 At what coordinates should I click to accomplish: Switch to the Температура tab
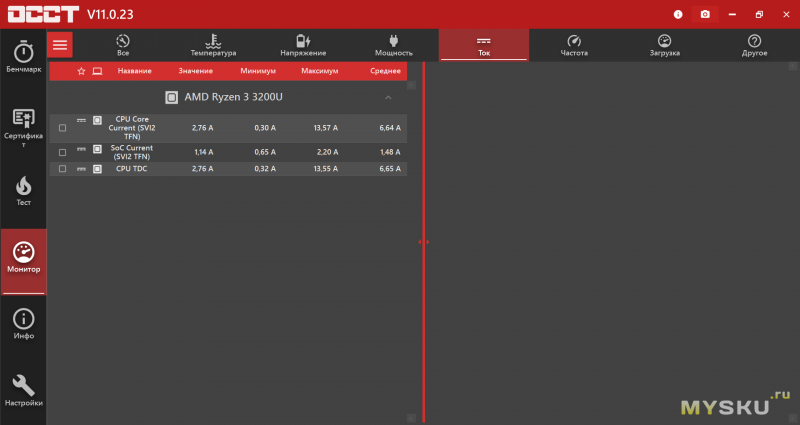[x=213, y=45]
